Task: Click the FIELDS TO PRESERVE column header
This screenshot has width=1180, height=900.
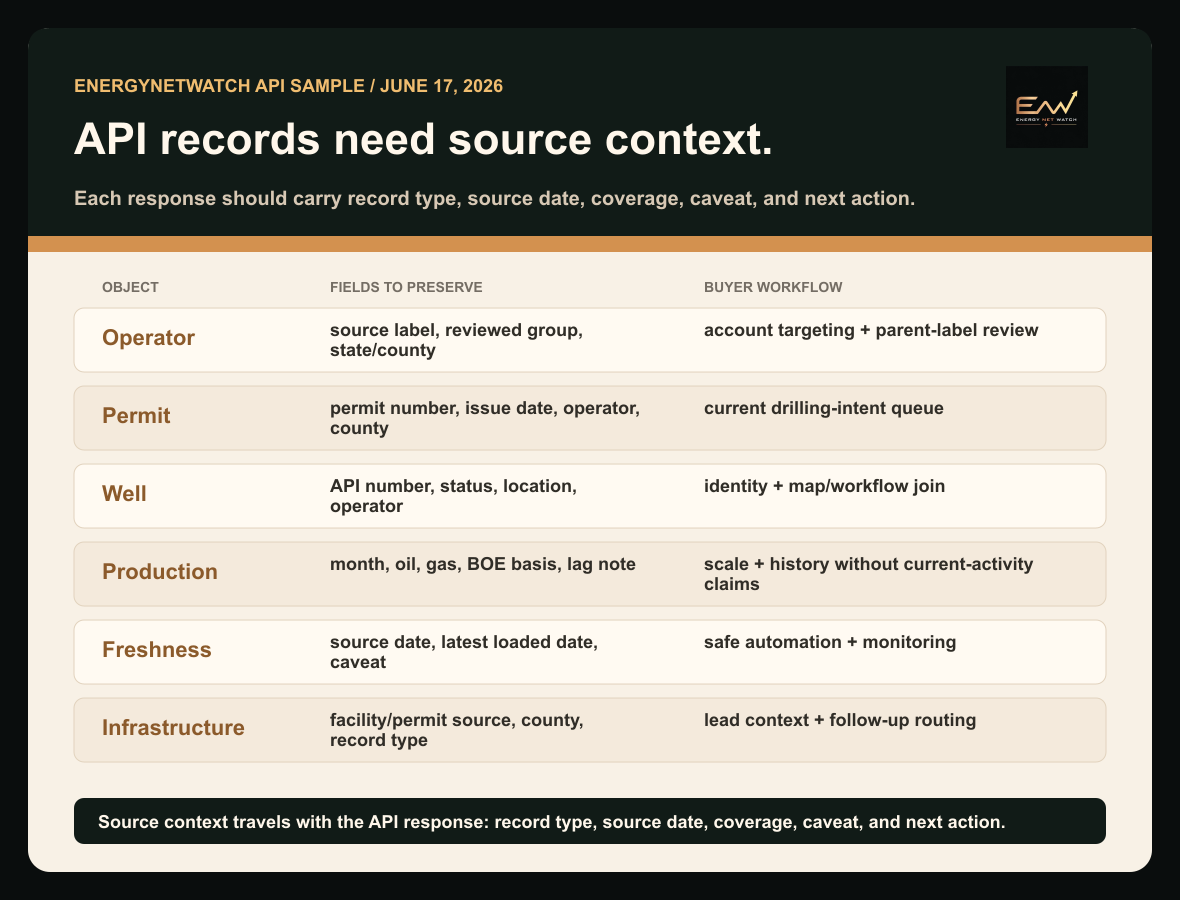Action: coord(406,287)
